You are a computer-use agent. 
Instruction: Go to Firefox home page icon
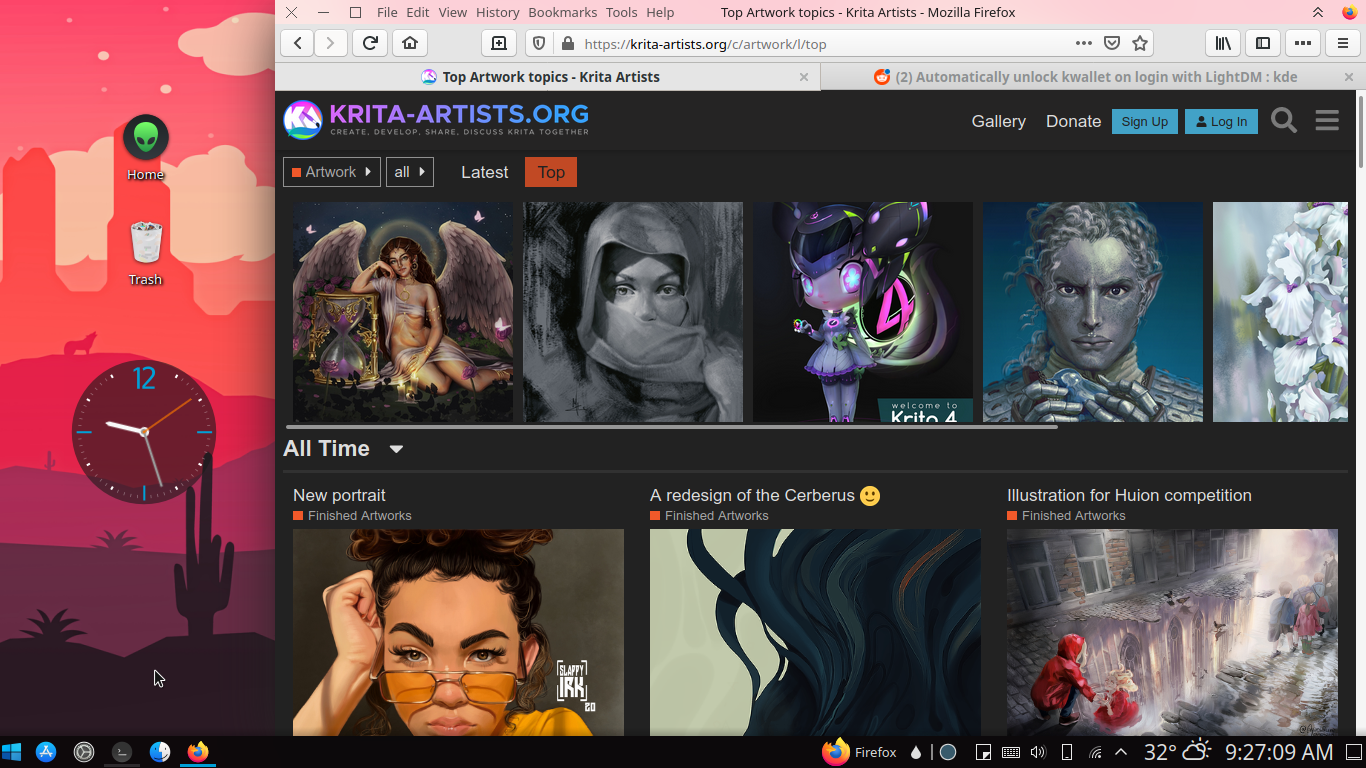(410, 43)
